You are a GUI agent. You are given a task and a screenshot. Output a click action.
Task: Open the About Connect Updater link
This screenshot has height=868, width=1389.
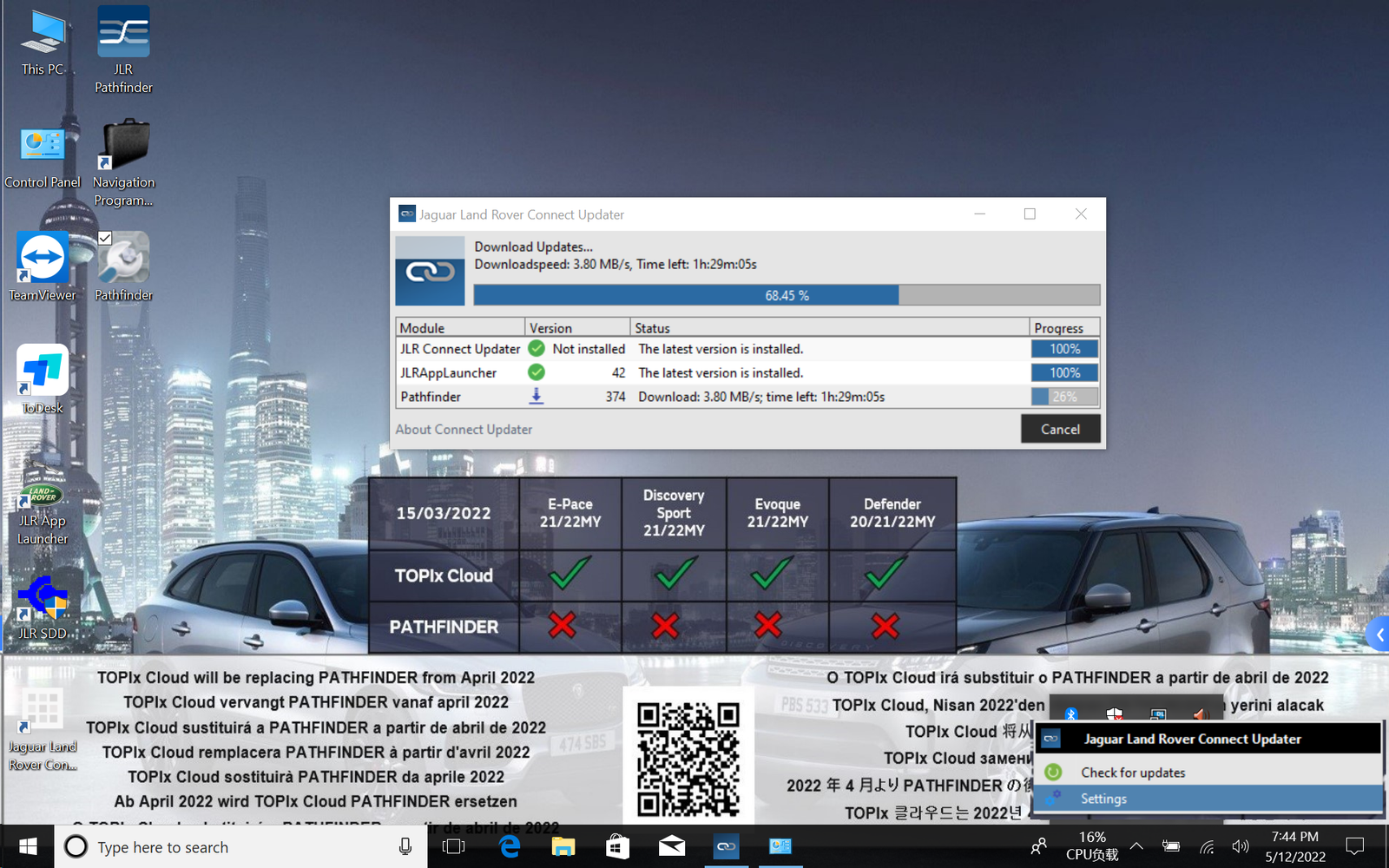[x=464, y=429]
